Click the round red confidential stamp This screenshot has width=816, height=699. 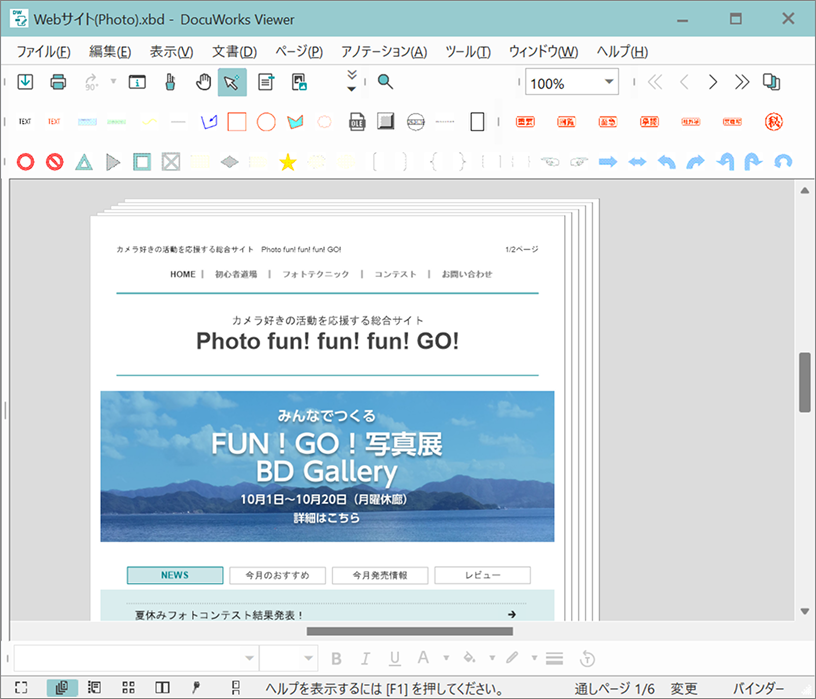tap(774, 122)
